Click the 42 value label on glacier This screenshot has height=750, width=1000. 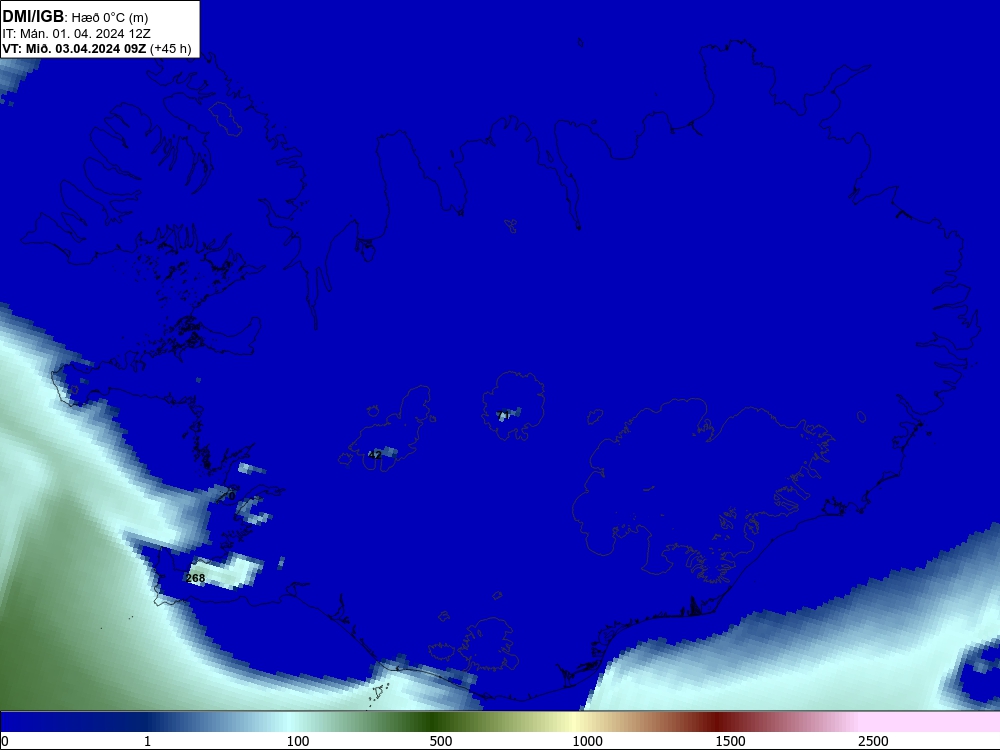pos(375,455)
